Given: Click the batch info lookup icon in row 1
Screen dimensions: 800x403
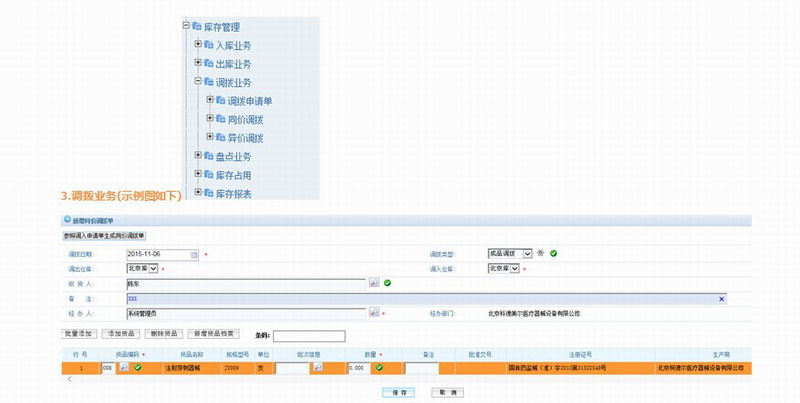Looking at the screenshot, I should [x=316, y=368].
